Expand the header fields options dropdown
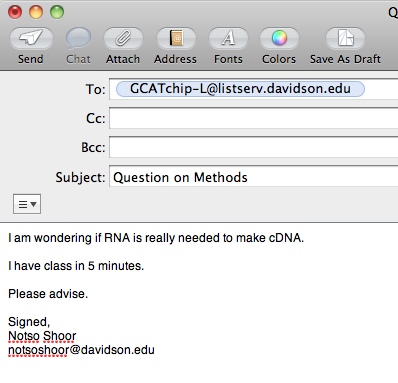The image size is (398, 383). pos(27,204)
